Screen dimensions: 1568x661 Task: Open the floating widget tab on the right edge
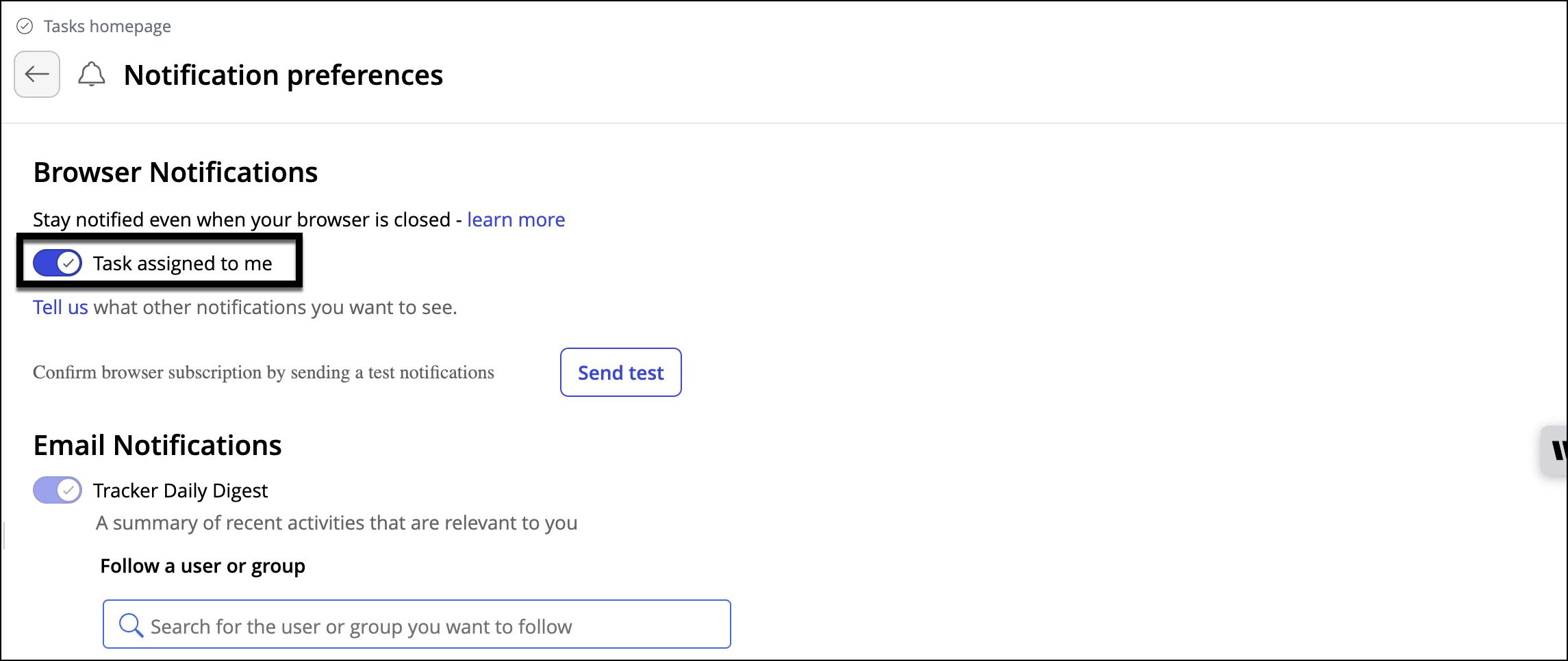pyautogui.click(x=1556, y=450)
